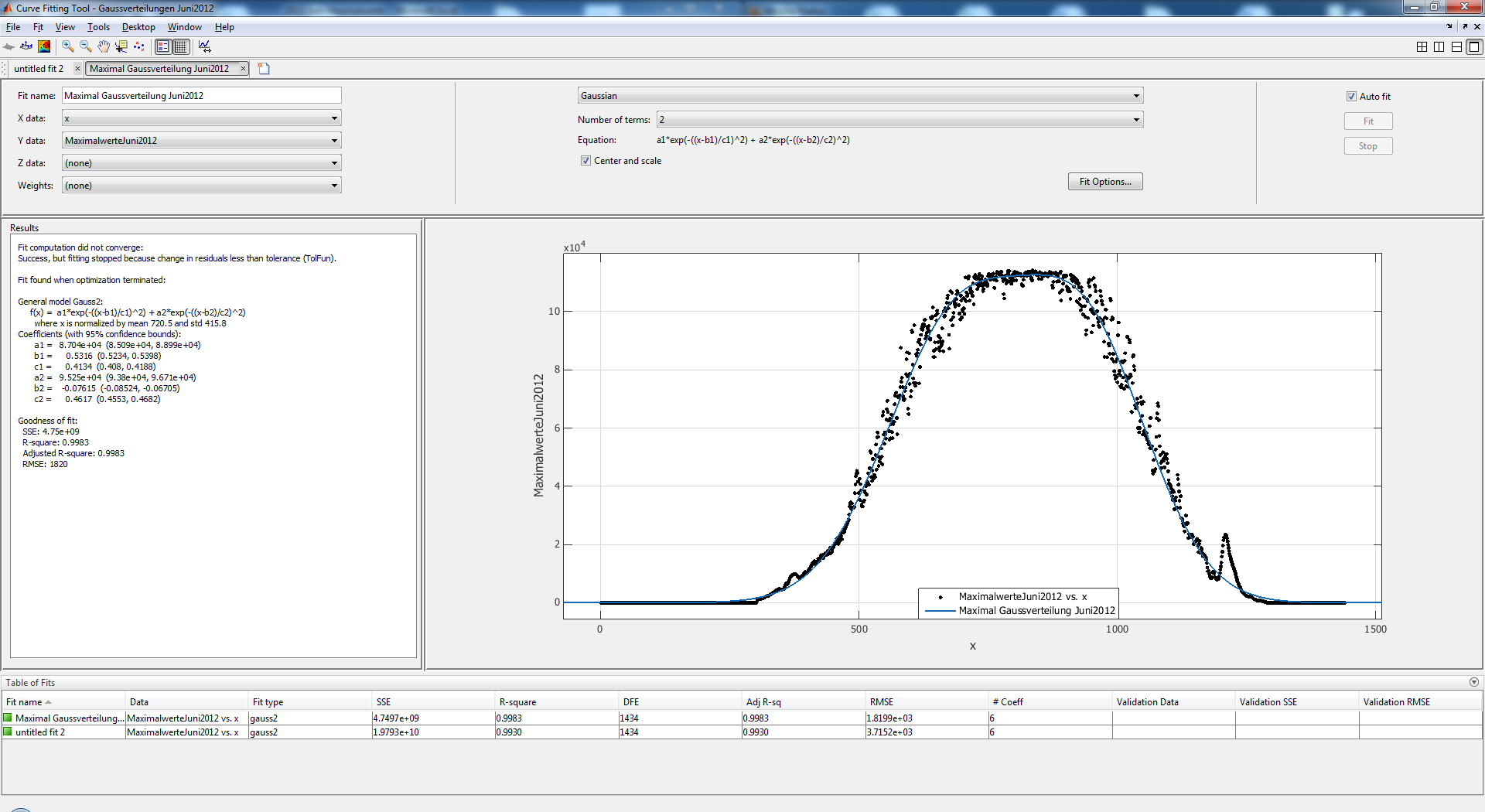Click the new fit tab icon

point(264,69)
